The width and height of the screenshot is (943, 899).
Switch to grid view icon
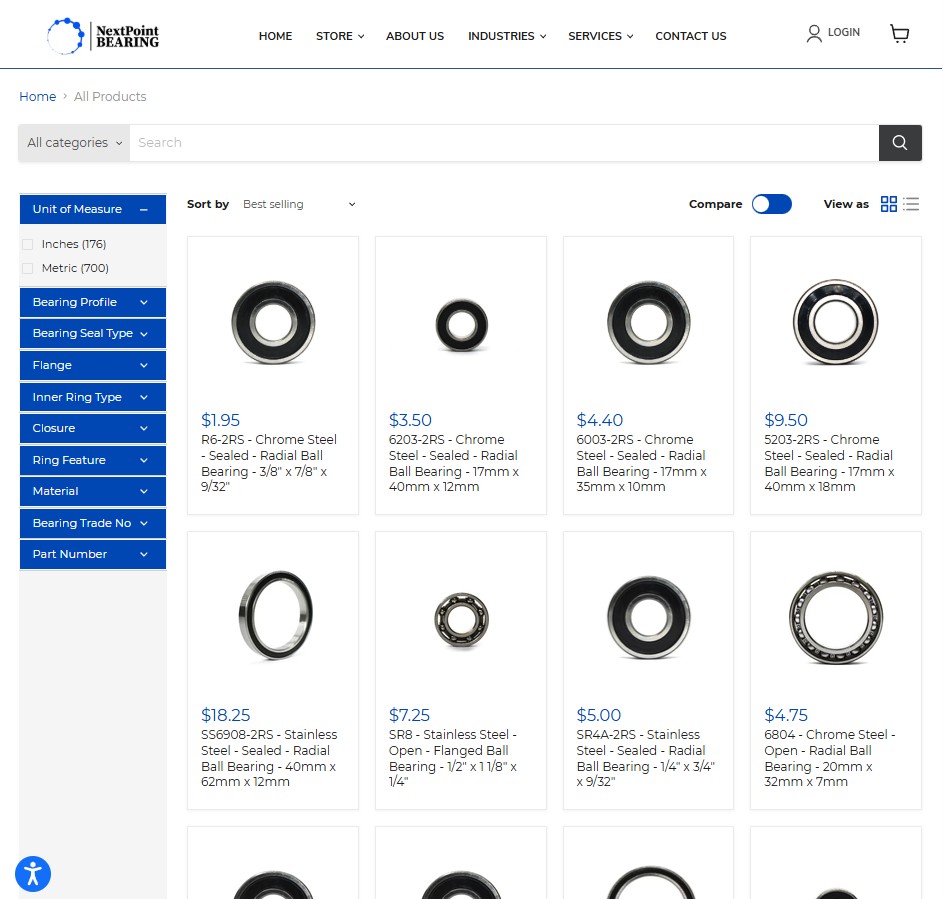[x=888, y=204]
